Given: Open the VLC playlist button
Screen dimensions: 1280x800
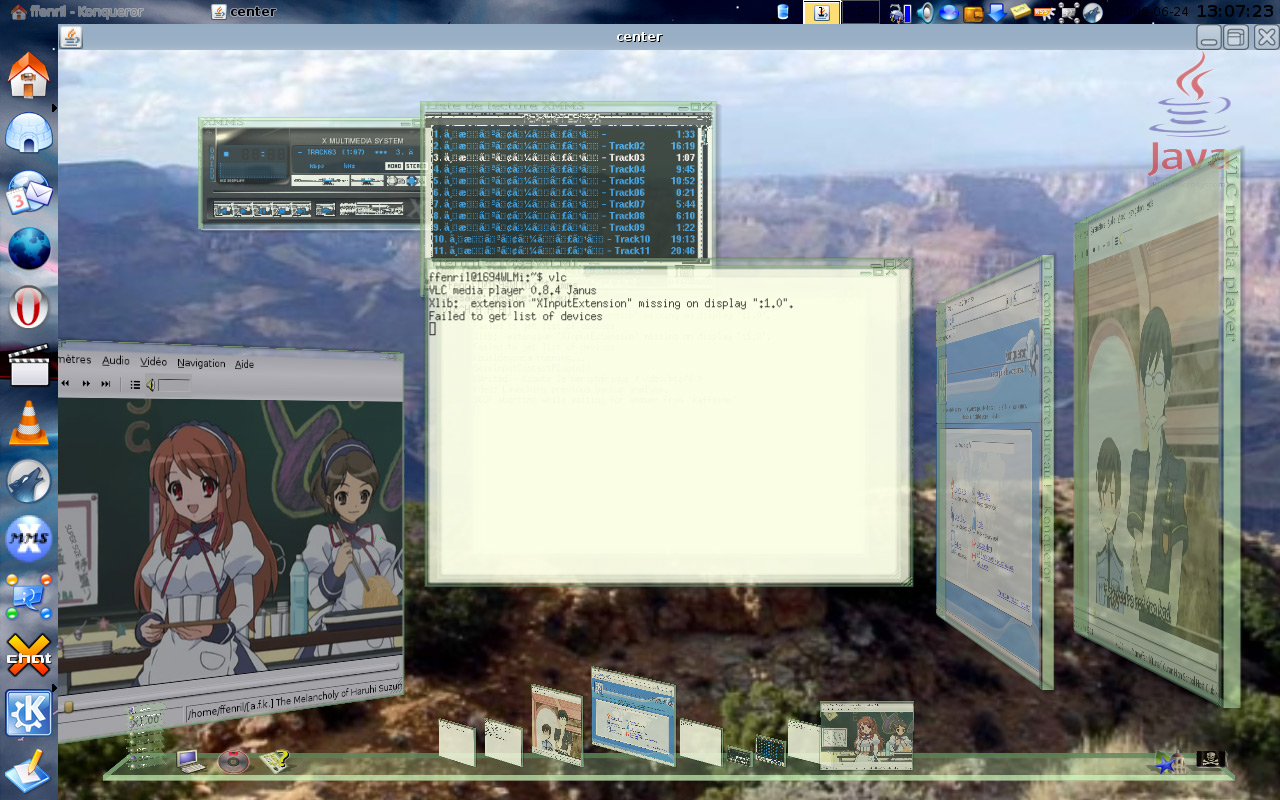Looking at the screenshot, I should (135, 385).
